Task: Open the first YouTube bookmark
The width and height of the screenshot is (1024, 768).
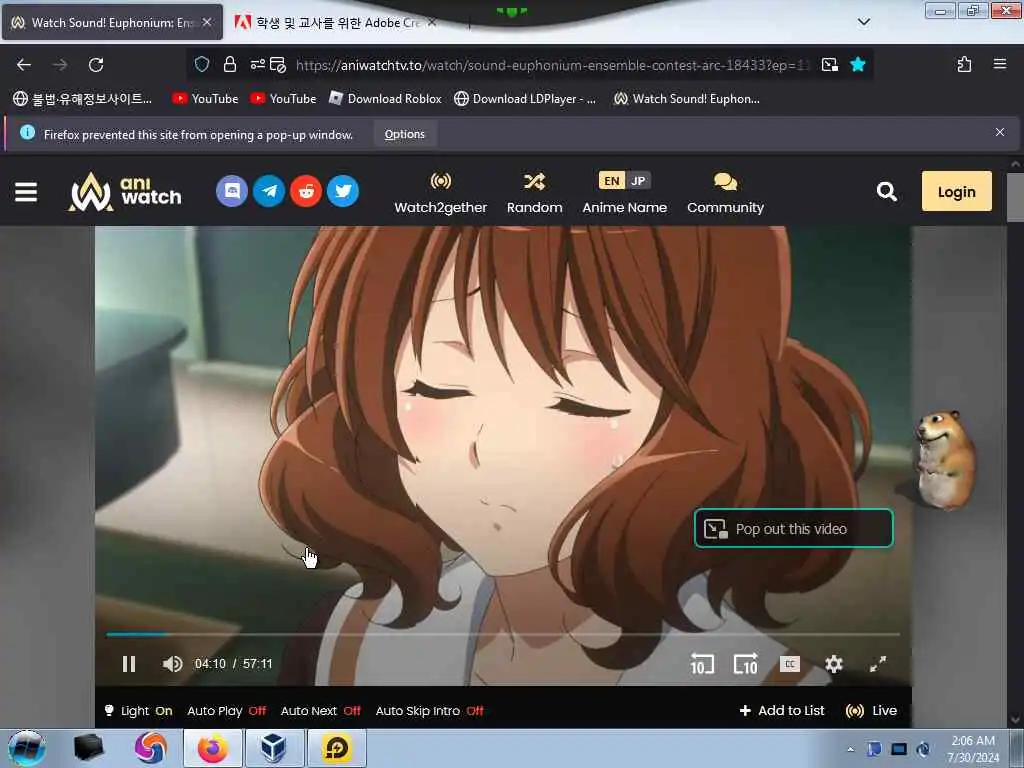Action: [x=205, y=99]
